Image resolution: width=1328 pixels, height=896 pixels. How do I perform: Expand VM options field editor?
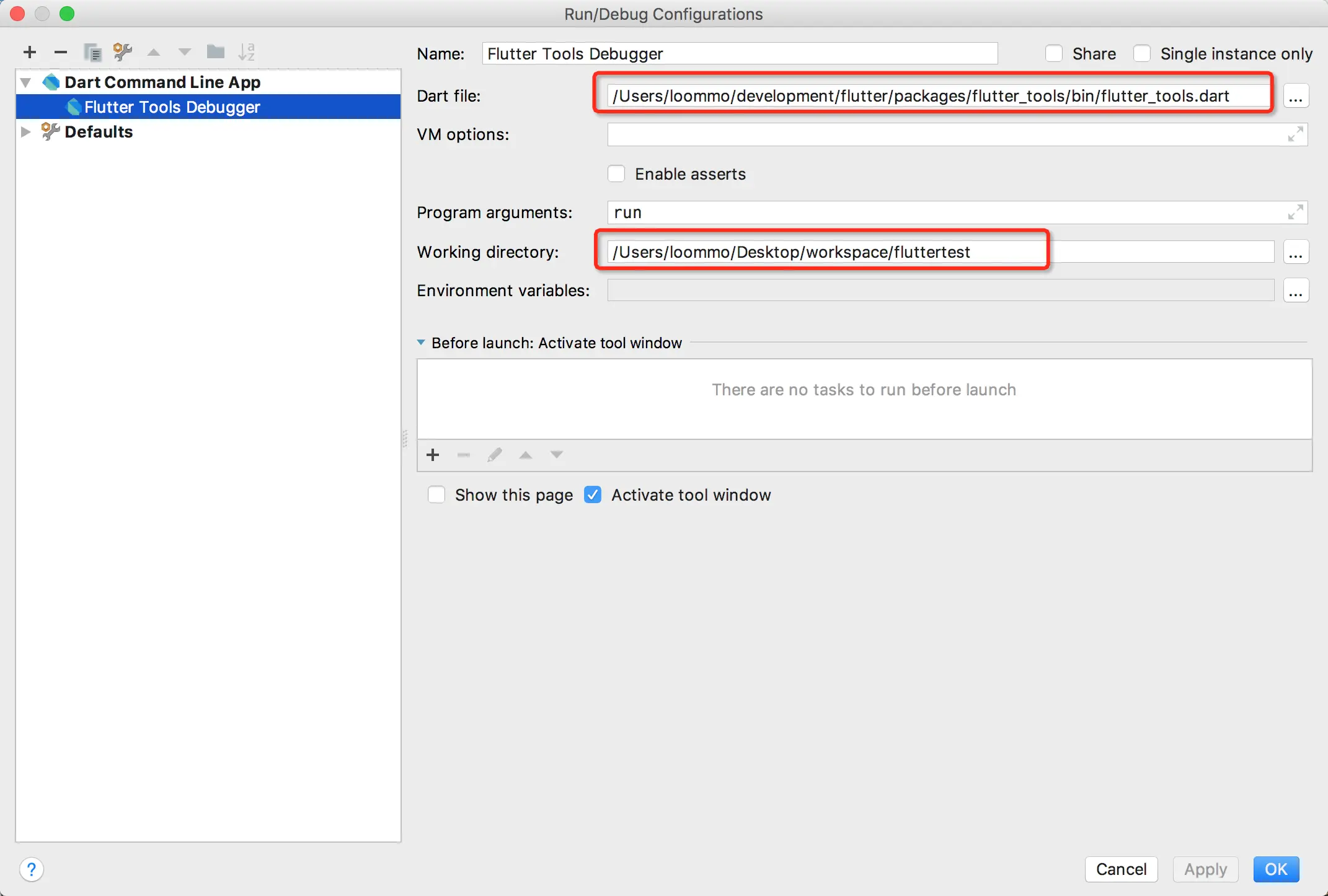click(1295, 134)
